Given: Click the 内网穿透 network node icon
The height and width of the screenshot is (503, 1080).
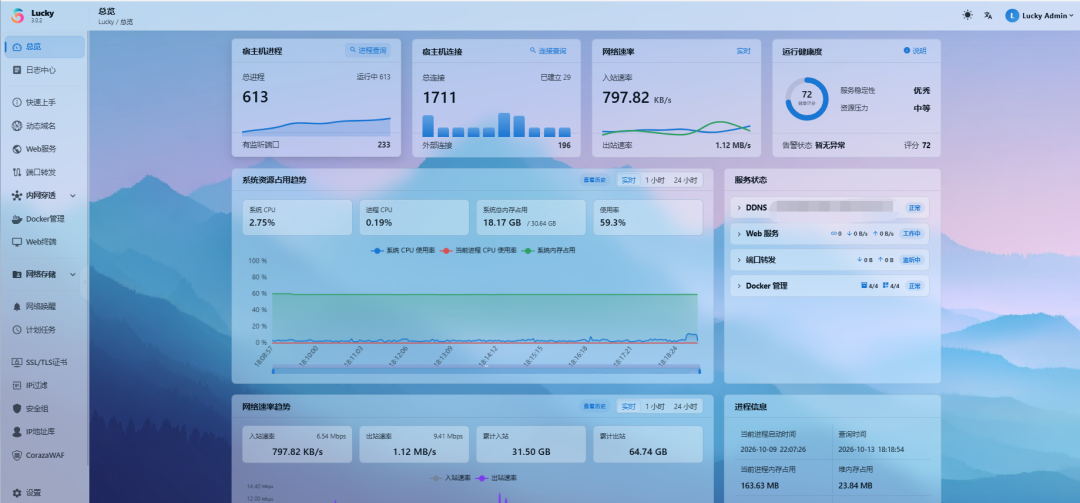Looking at the screenshot, I should click(x=17, y=196).
